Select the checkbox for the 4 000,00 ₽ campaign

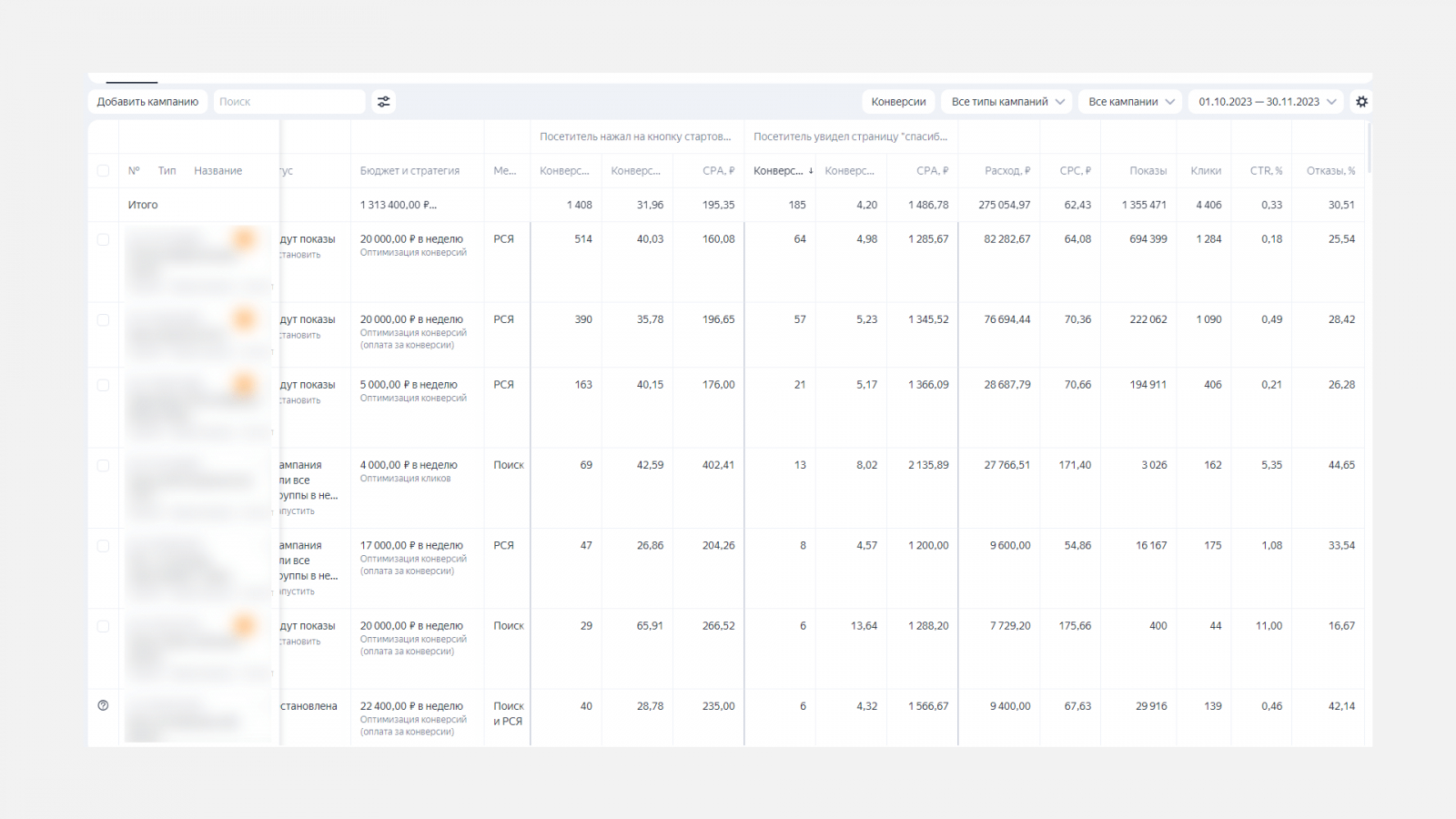[103, 465]
